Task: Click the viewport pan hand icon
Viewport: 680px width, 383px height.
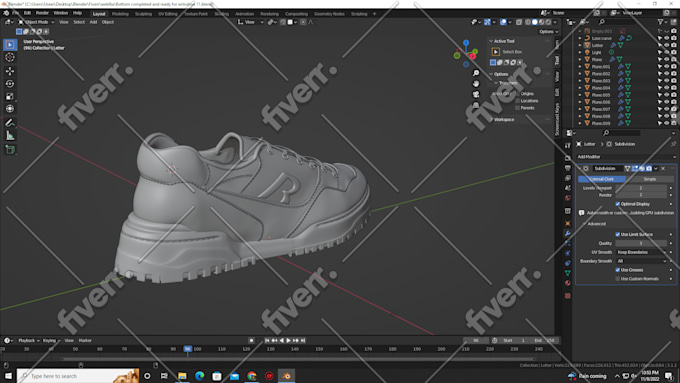Action: [x=476, y=83]
